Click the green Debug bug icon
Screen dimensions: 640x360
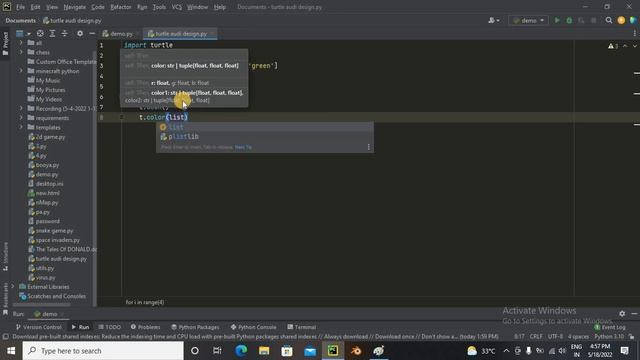click(x=569, y=20)
